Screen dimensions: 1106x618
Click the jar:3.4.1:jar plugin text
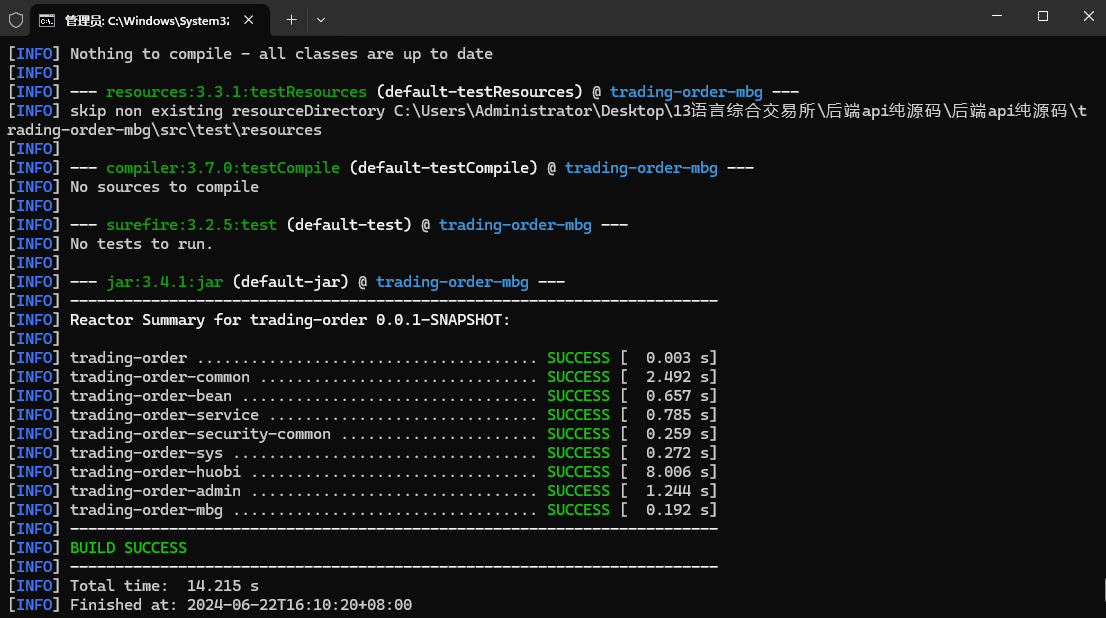click(x=164, y=282)
